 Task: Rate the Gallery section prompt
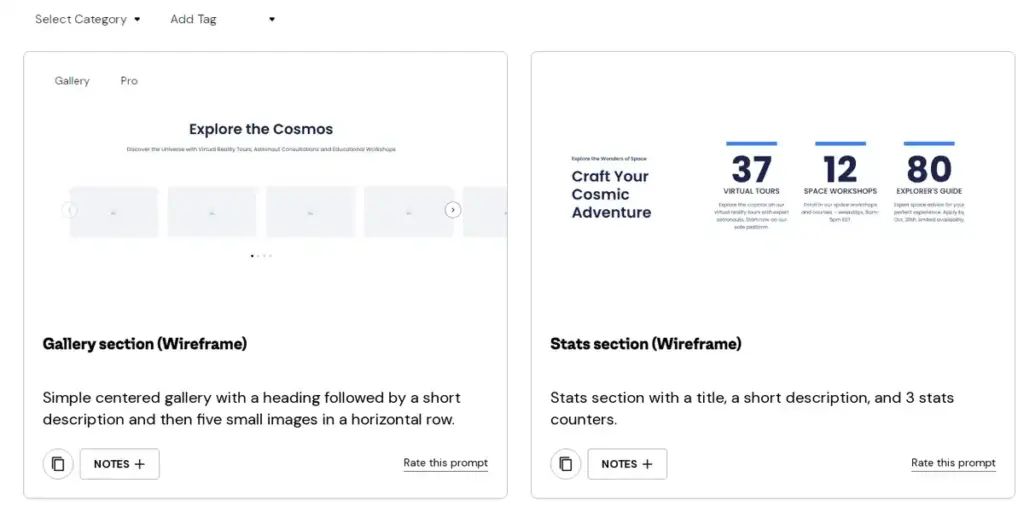tap(445, 463)
